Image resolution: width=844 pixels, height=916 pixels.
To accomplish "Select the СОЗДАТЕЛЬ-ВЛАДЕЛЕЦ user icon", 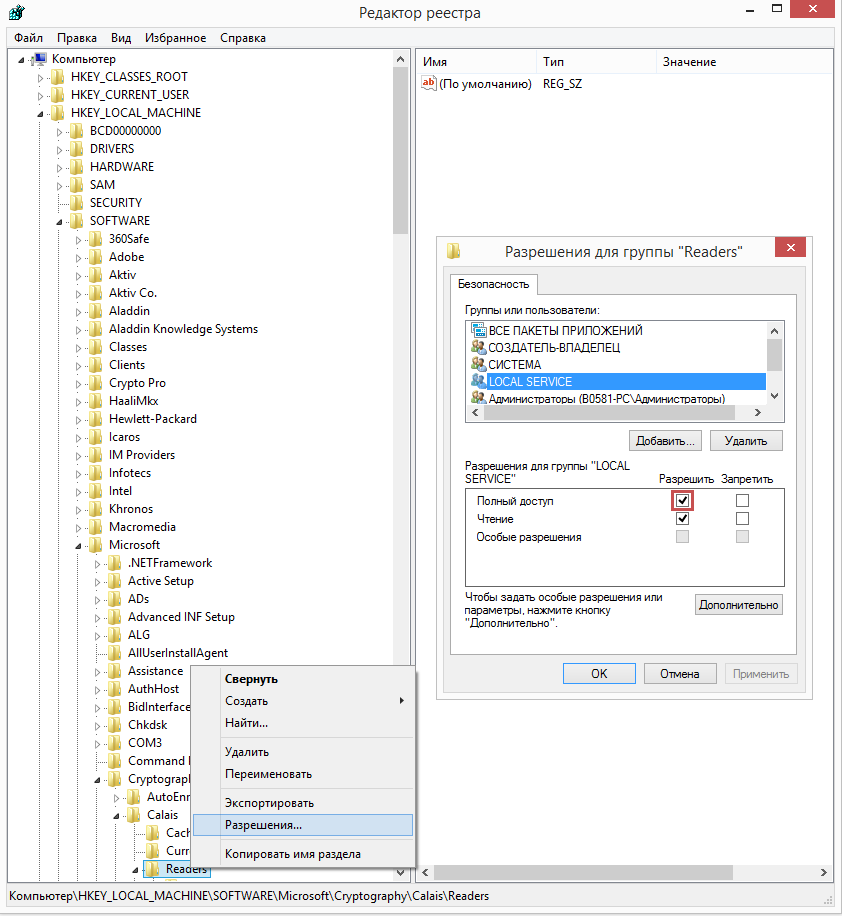I will (478, 347).
